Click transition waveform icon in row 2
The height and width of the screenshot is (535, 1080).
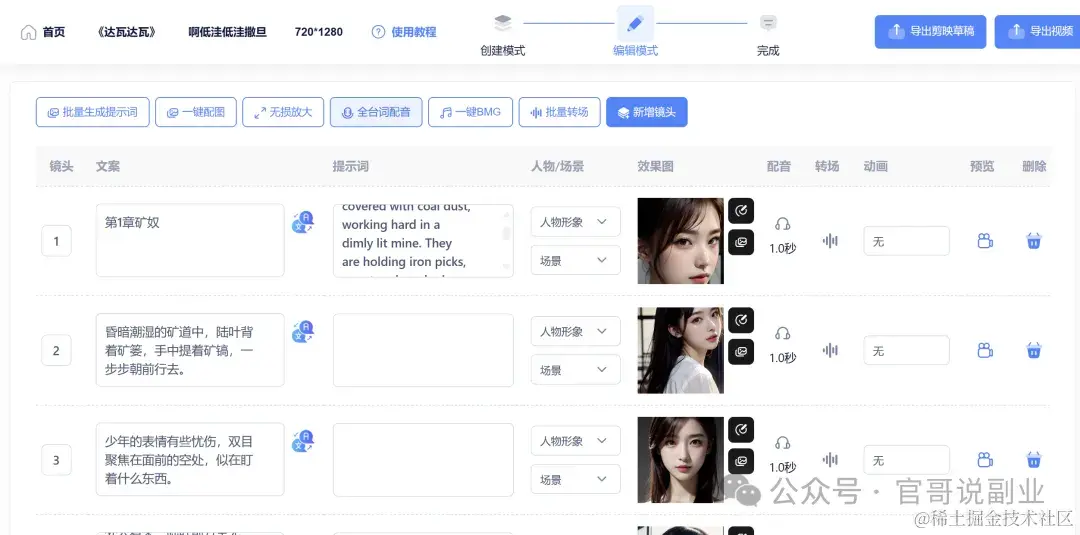tap(830, 350)
